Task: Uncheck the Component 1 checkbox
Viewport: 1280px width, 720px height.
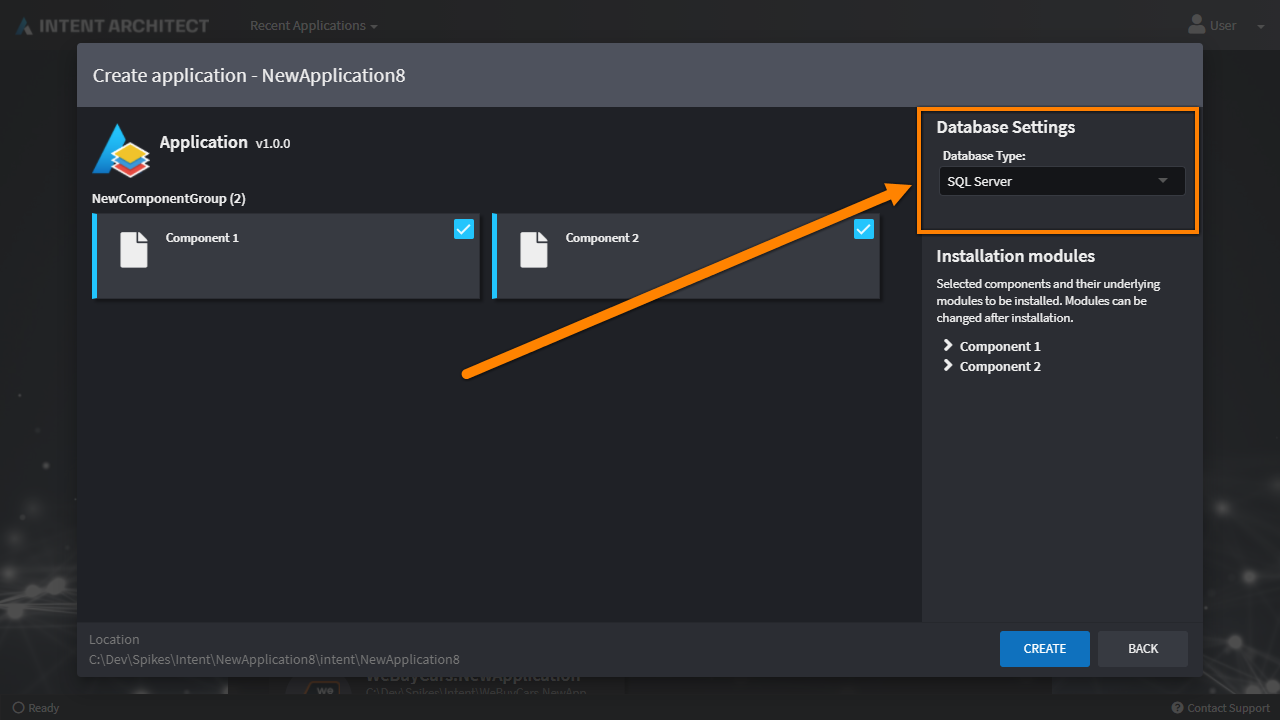Action: (x=464, y=230)
